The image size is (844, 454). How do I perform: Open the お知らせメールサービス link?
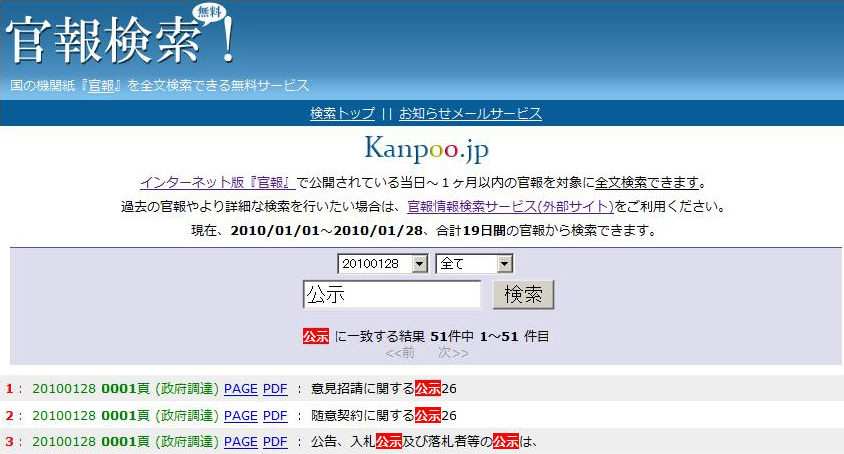tap(470, 114)
